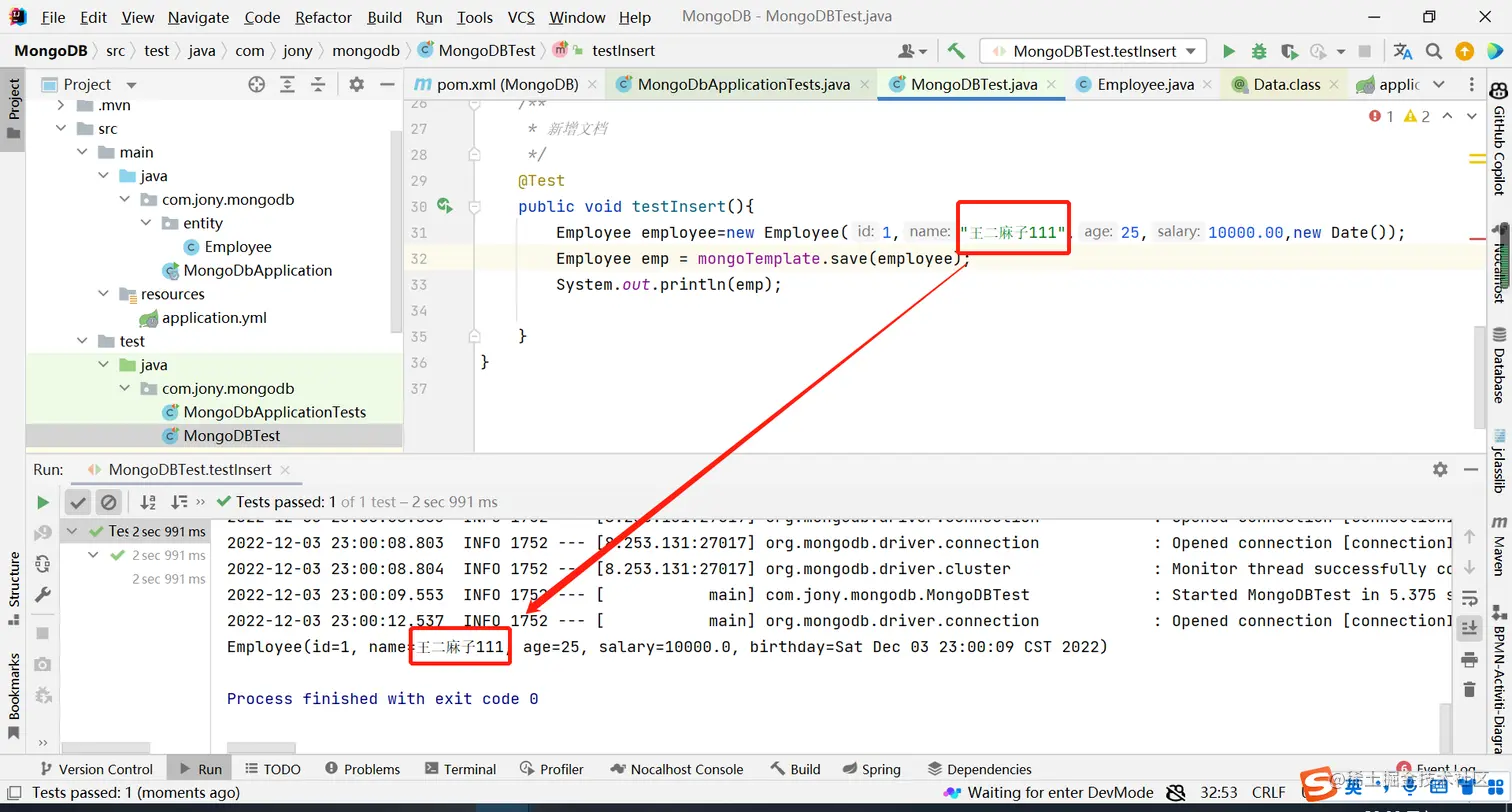Click the print icon in console

point(1469,660)
